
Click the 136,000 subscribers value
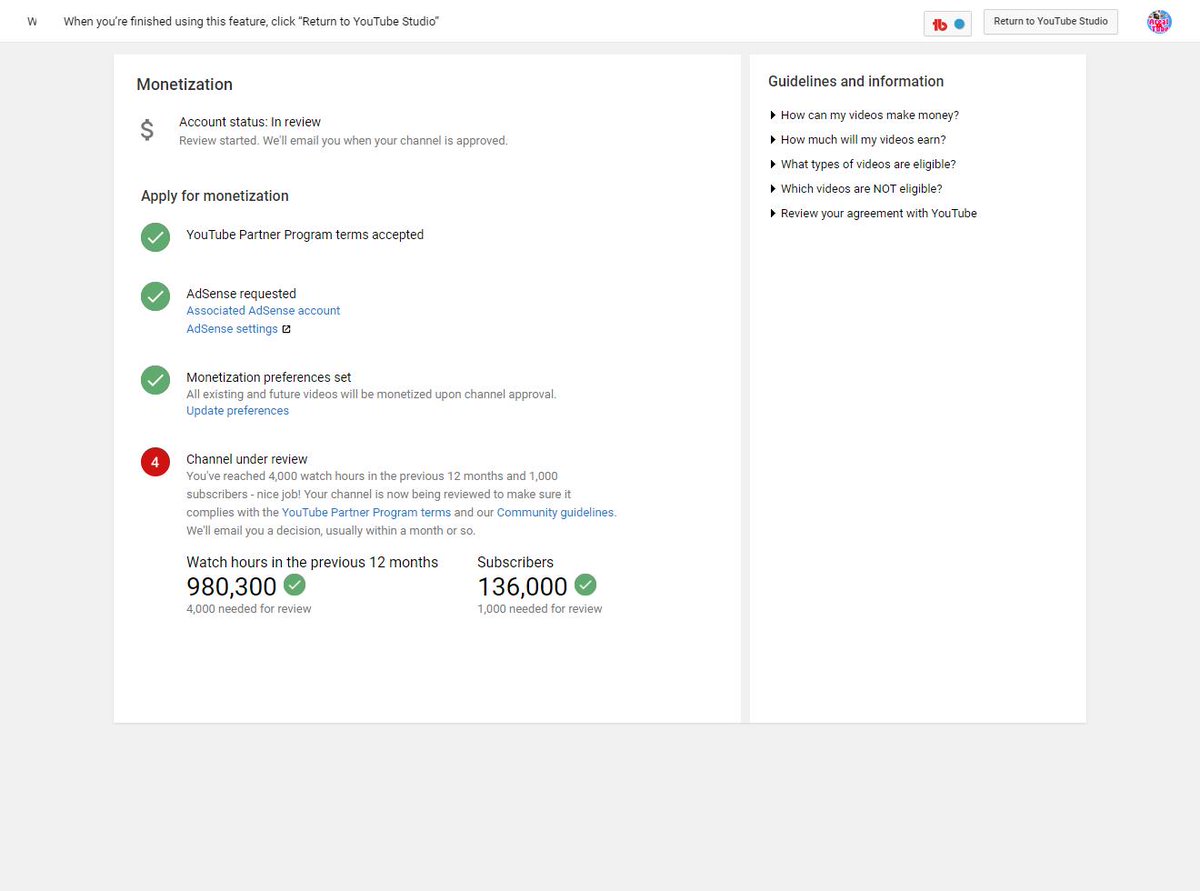pos(522,587)
